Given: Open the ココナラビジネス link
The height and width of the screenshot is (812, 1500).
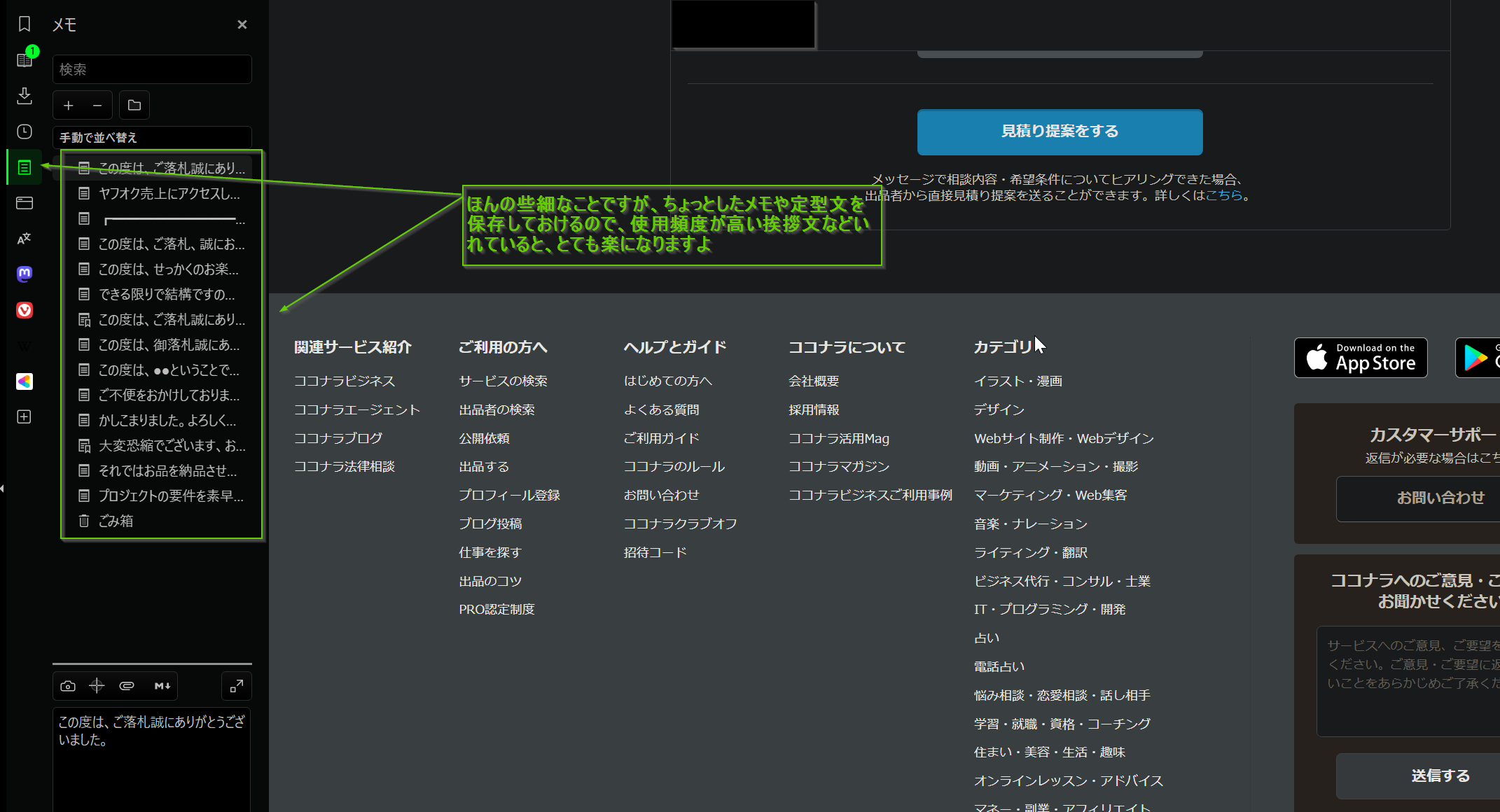Looking at the screenshot, I should point(345,381).
